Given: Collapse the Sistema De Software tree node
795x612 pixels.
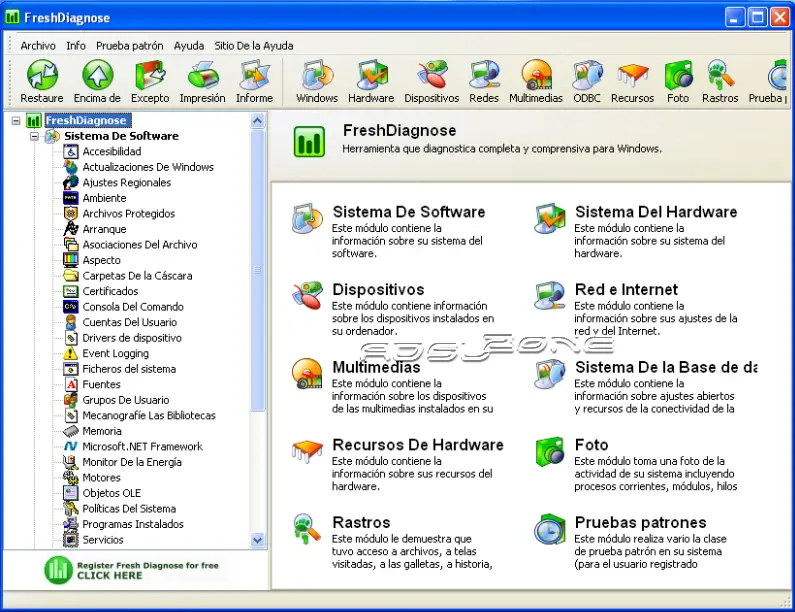Looking at the screenshot, I should pyautogui.click(x=34, y=136).
